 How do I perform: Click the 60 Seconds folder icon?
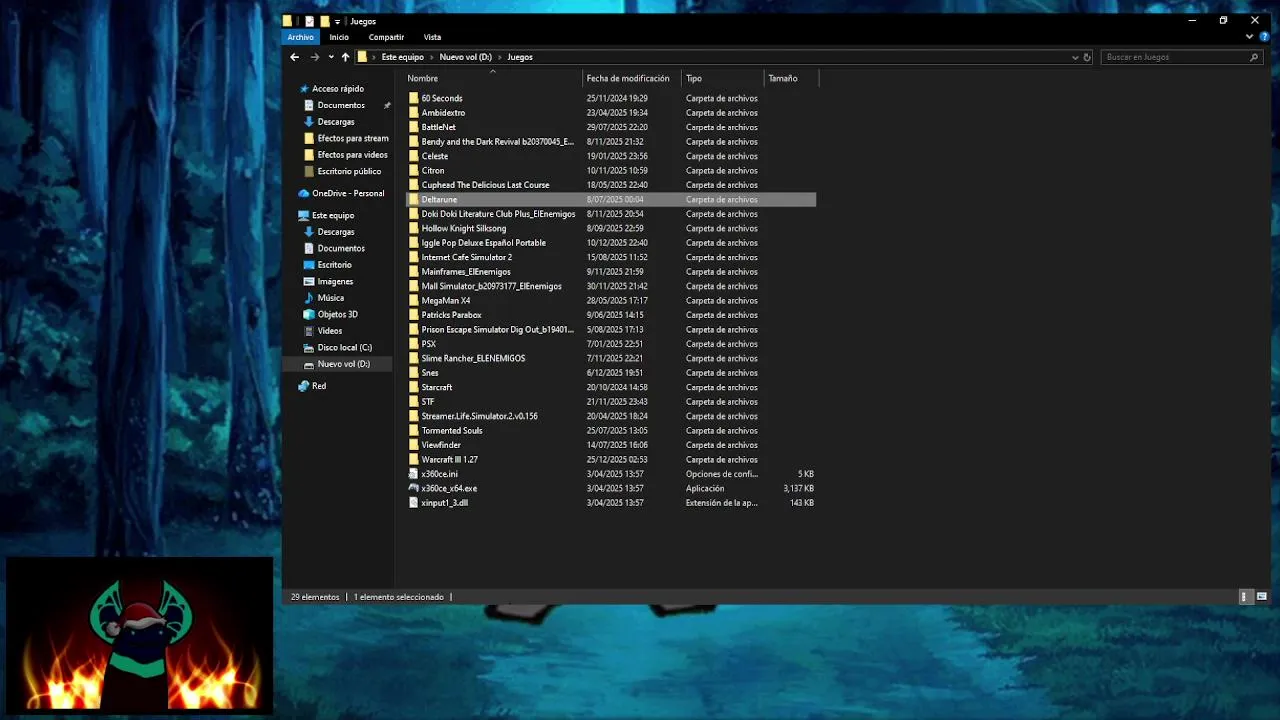414,98
